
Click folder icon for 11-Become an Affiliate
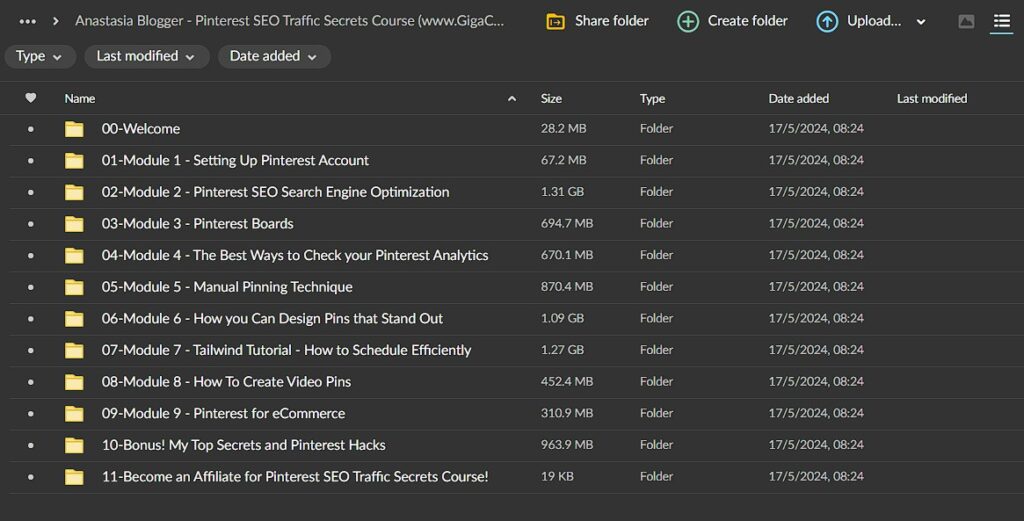tap(74, 477)
